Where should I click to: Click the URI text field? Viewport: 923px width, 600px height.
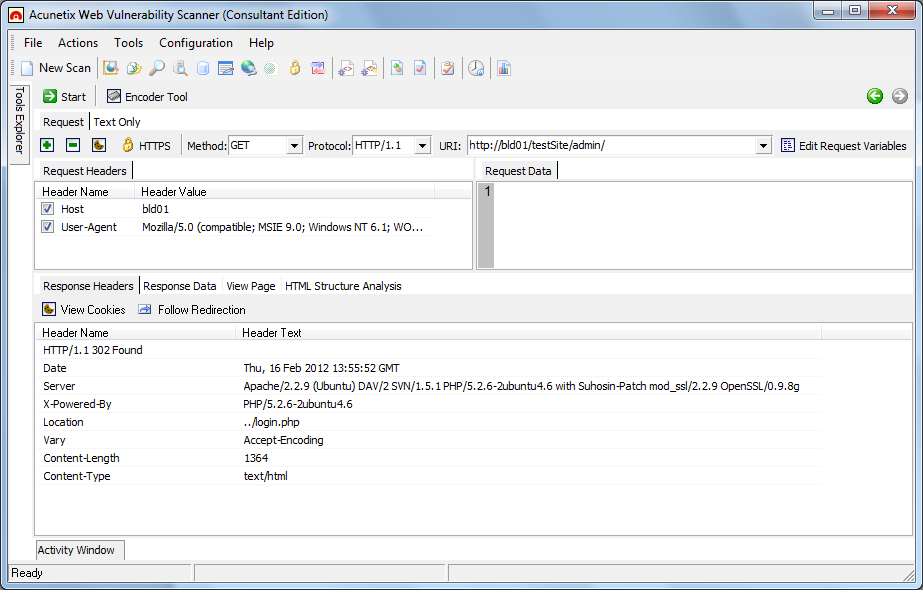611,145
